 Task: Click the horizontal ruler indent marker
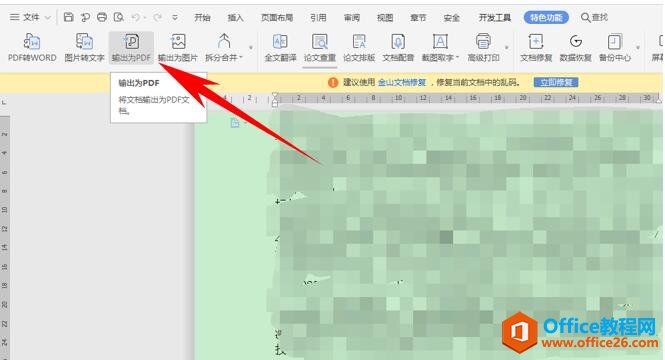275,100
